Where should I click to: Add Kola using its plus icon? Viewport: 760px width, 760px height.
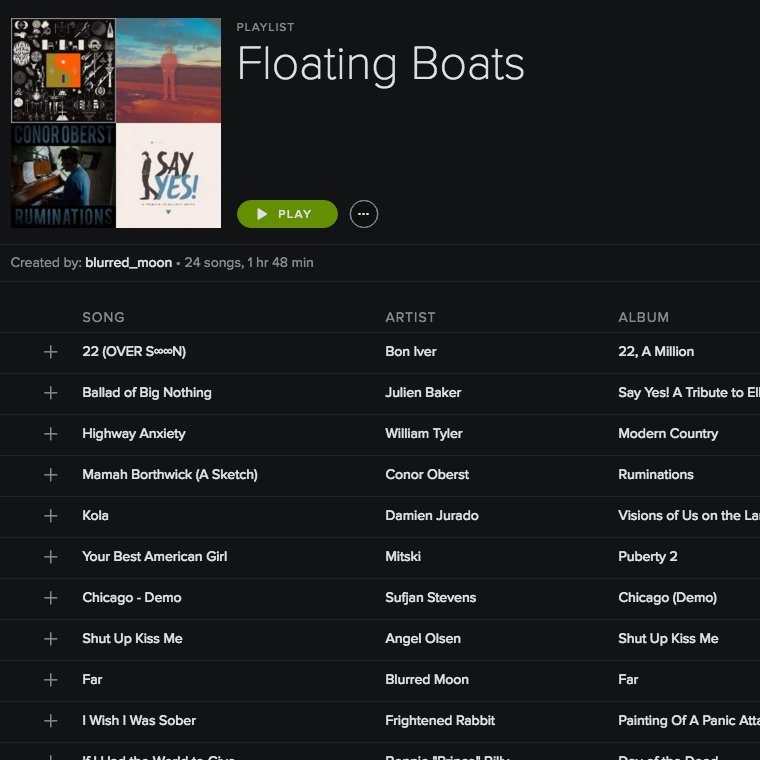click(x=50, y=516)
